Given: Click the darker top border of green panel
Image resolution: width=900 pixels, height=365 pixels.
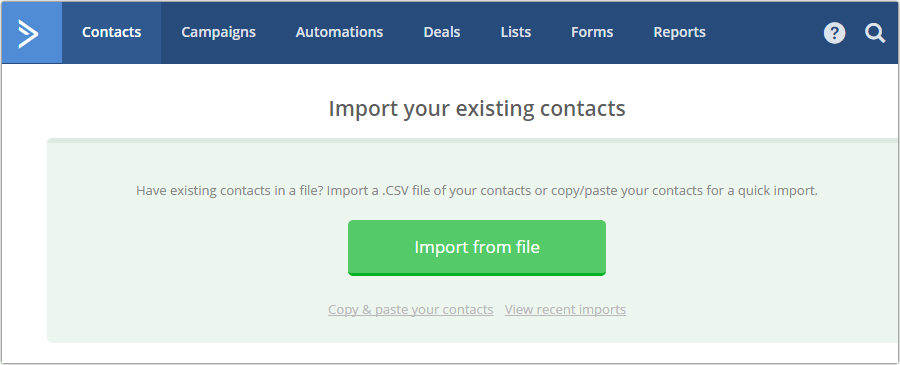Looking at the screenshot, I should (471, 141).
